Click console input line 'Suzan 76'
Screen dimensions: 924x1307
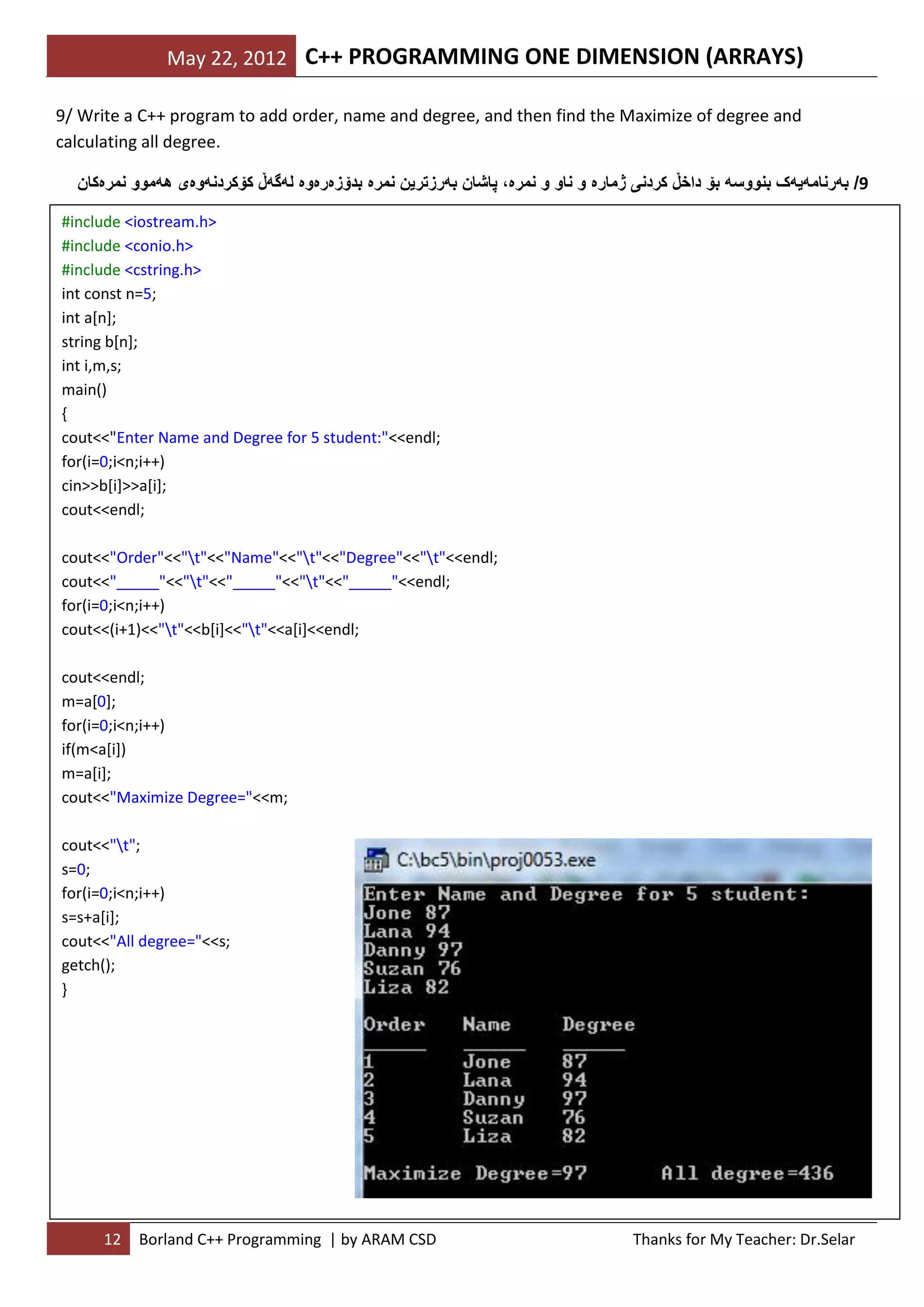(x=412, y=969)
